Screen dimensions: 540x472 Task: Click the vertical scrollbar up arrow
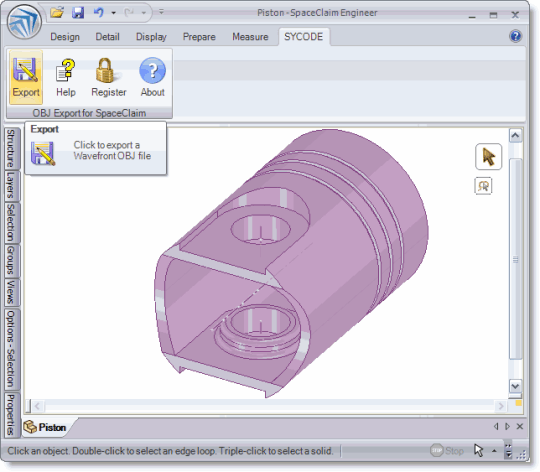pyautogui.click(x=515, y=135)
